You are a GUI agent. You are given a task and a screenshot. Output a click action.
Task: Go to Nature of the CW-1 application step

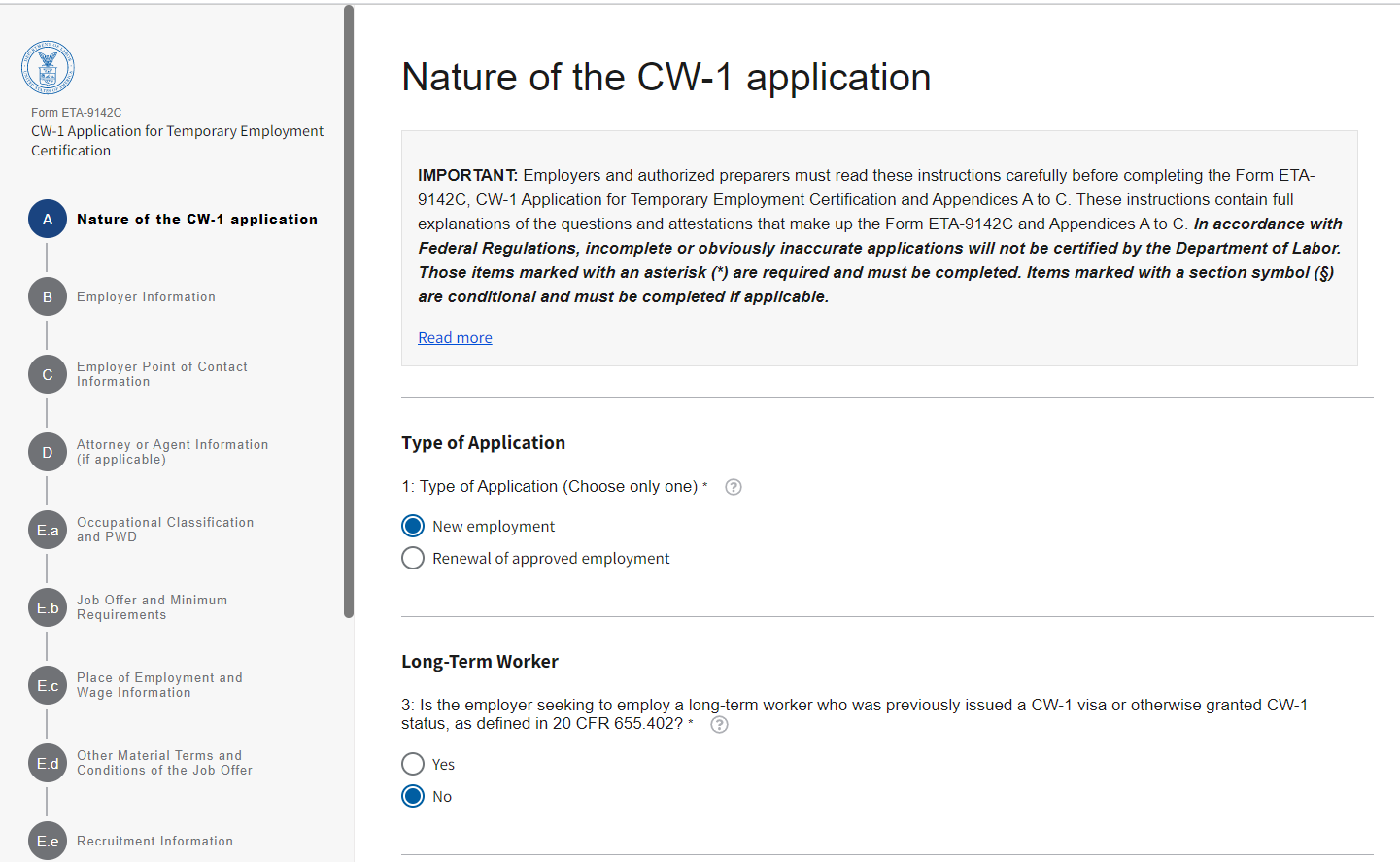pyautogui.click(x=197, y=219)
